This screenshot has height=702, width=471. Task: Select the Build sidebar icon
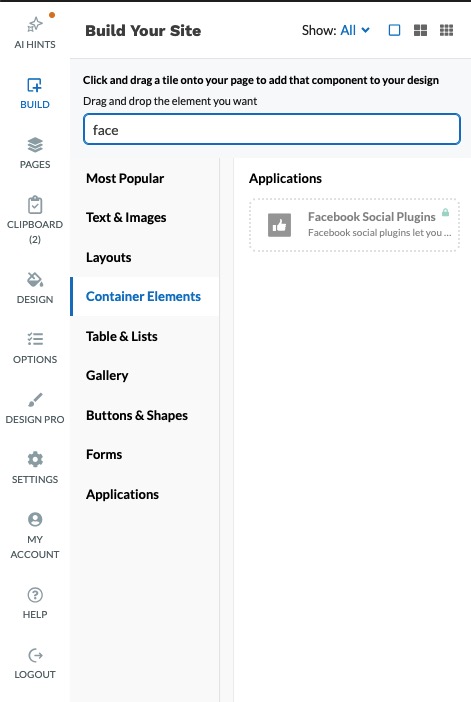(x=35, y=85)
